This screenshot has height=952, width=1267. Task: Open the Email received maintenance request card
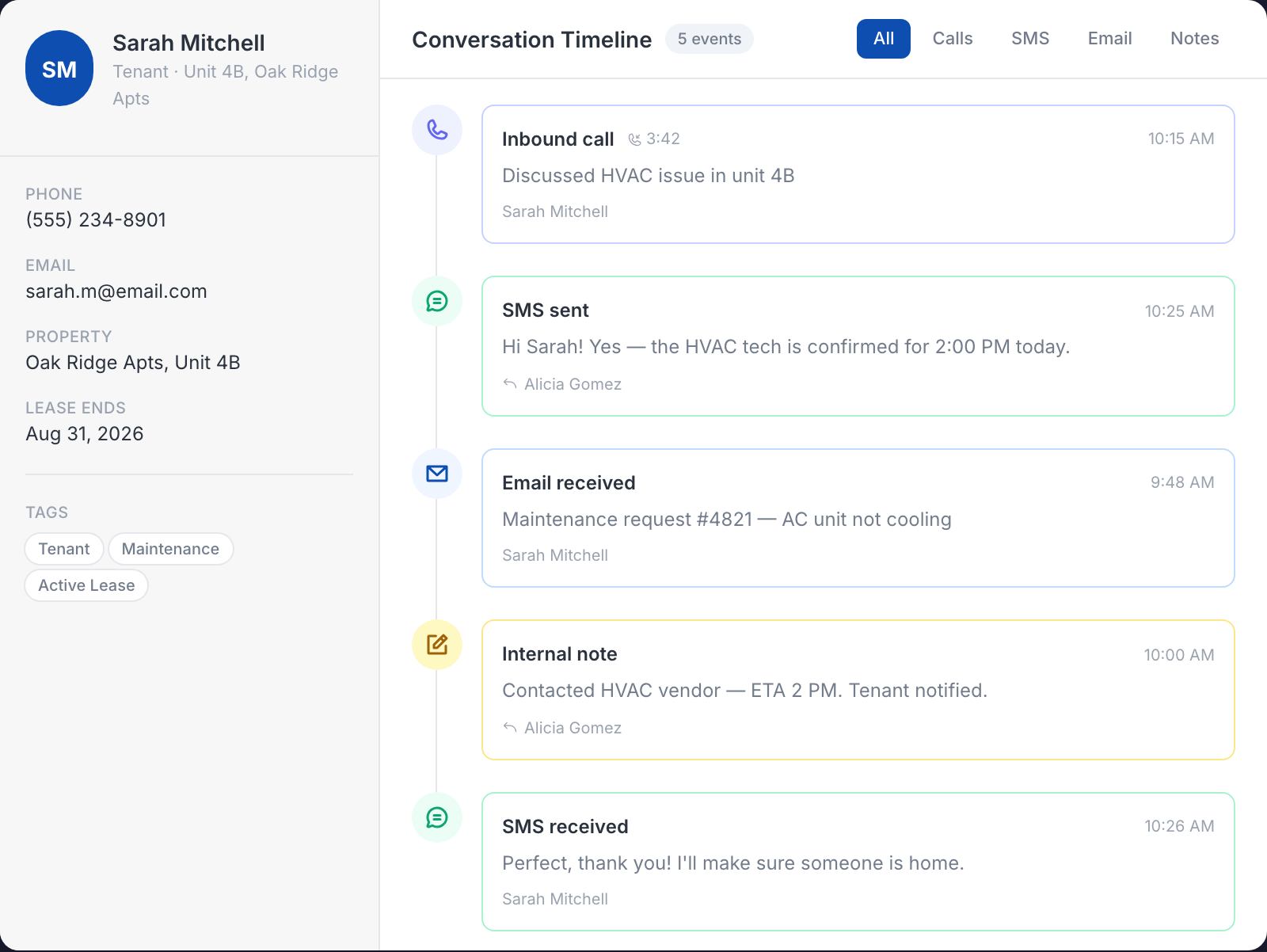pyautogui.click(x=858, y=518)
